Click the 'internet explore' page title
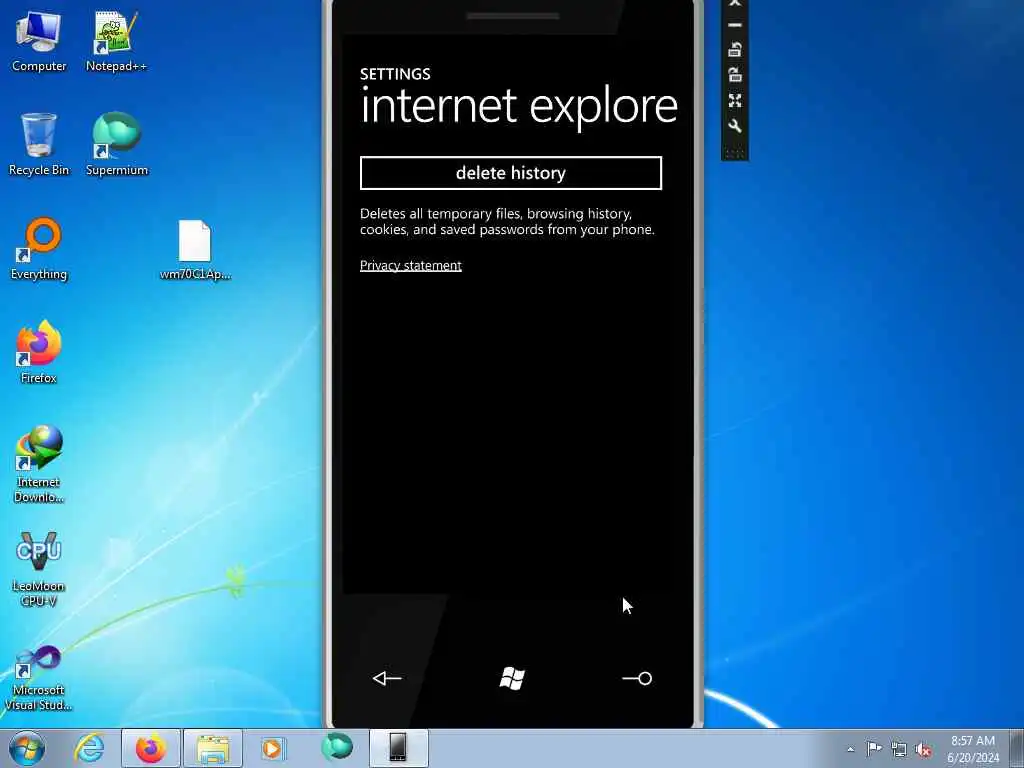This screenshot has height=768, width=1024. (x=519, y=106)
